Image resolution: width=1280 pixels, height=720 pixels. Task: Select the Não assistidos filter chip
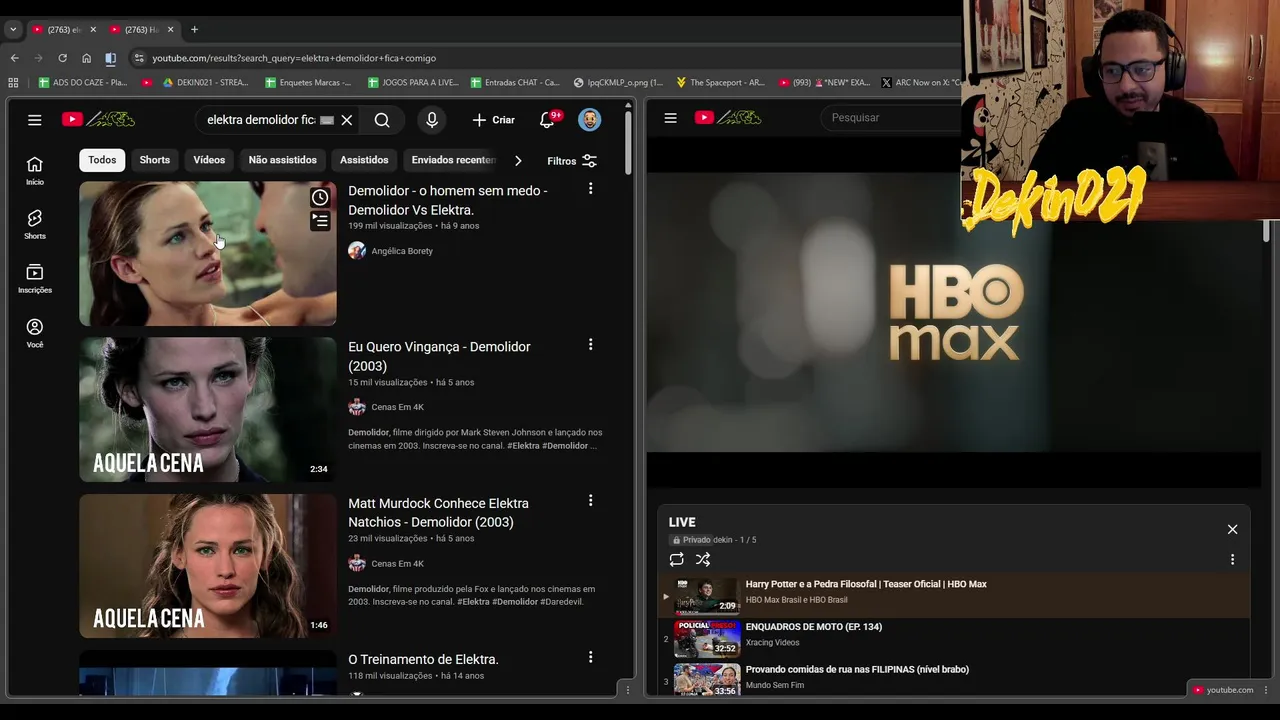[283, 160]
